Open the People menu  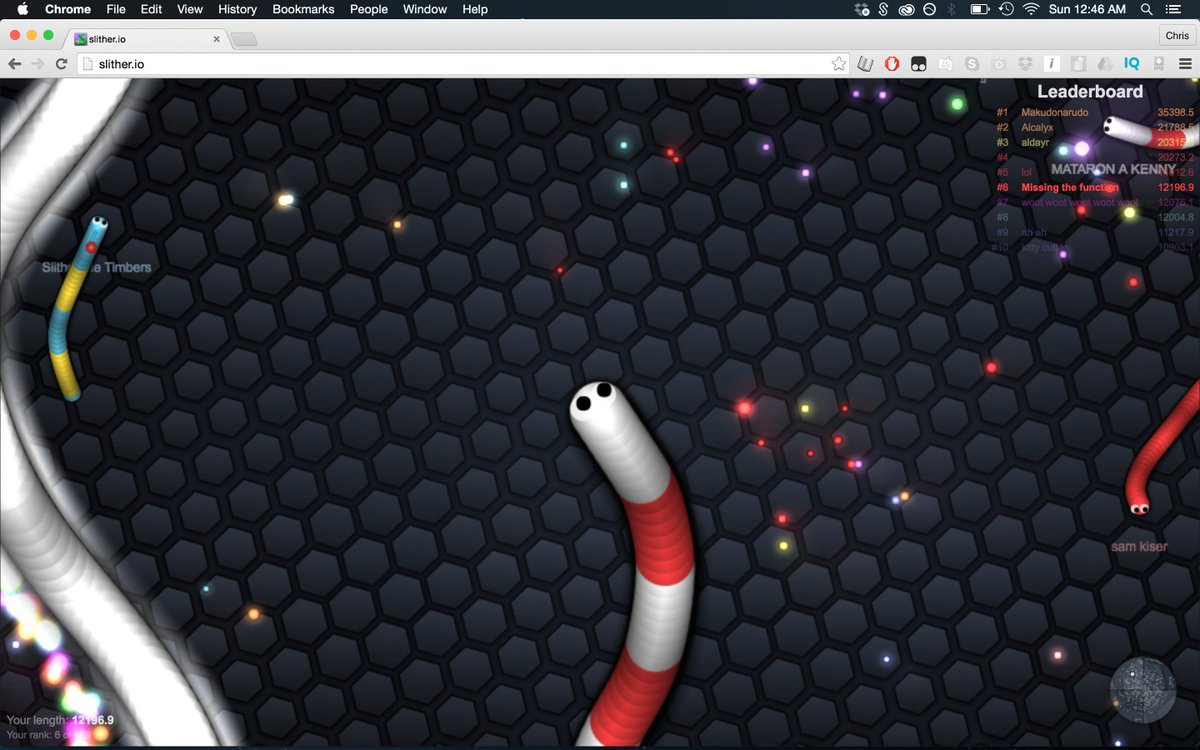pyautogui.click(x=368, y=9)
